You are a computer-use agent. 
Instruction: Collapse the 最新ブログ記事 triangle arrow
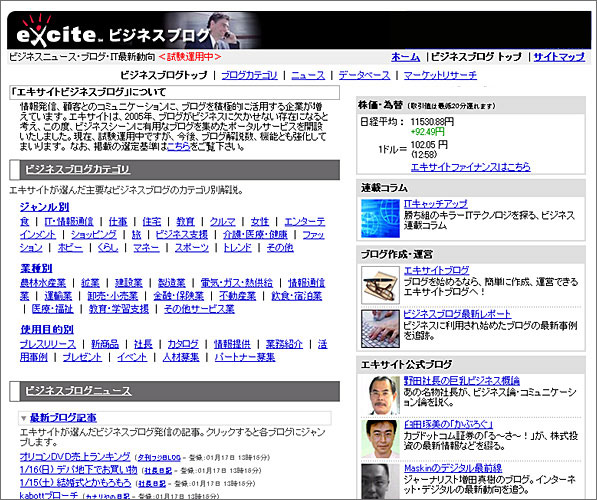pyautogui.click(x=24, y=418)
